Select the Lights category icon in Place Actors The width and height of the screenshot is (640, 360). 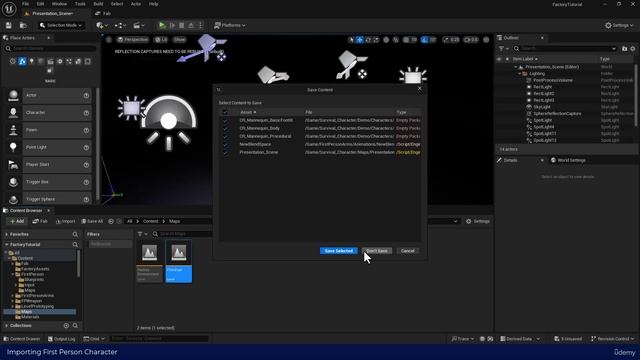(31, 61)
